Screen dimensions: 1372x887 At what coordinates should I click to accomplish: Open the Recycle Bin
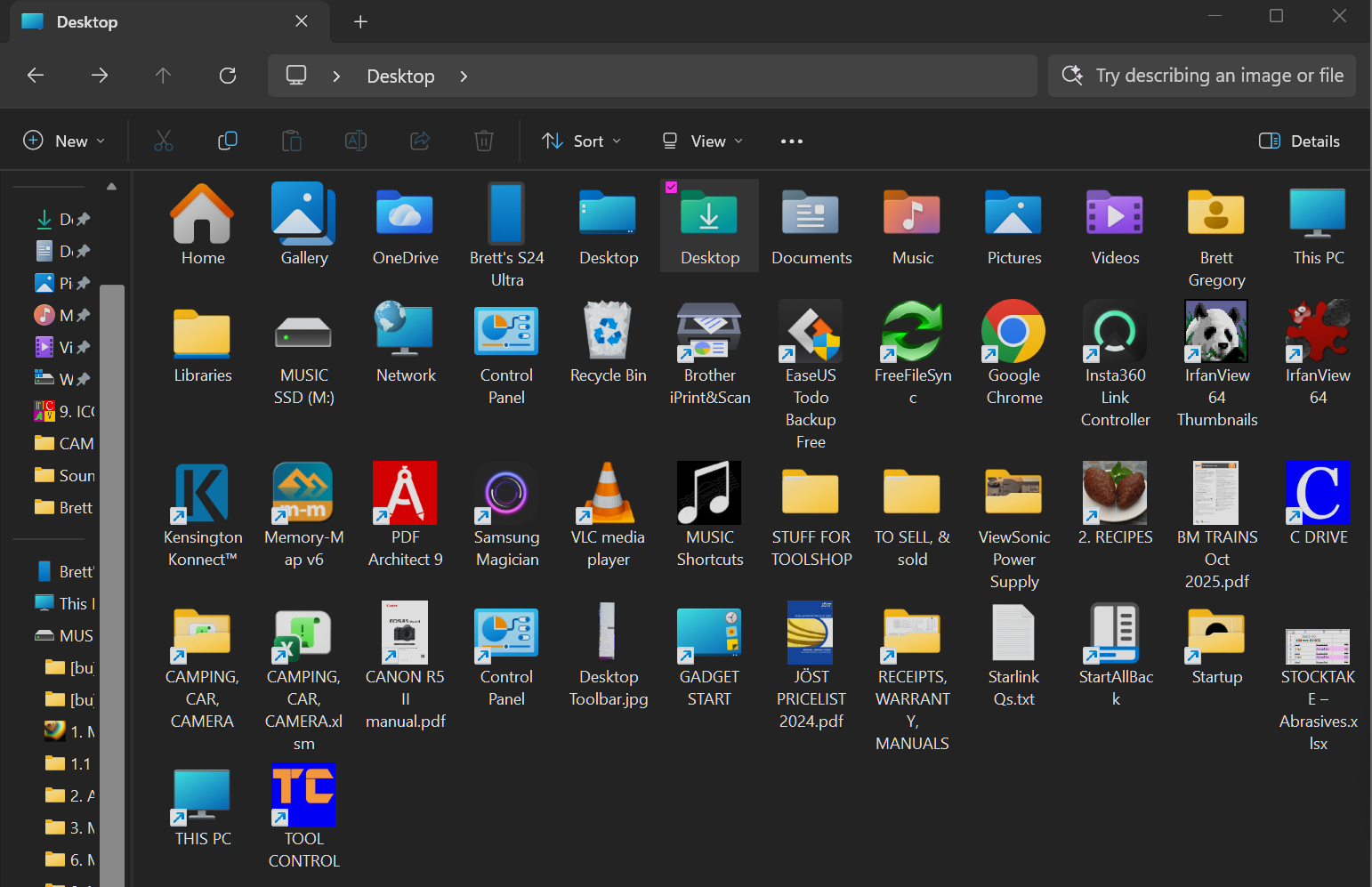(609, 331)
